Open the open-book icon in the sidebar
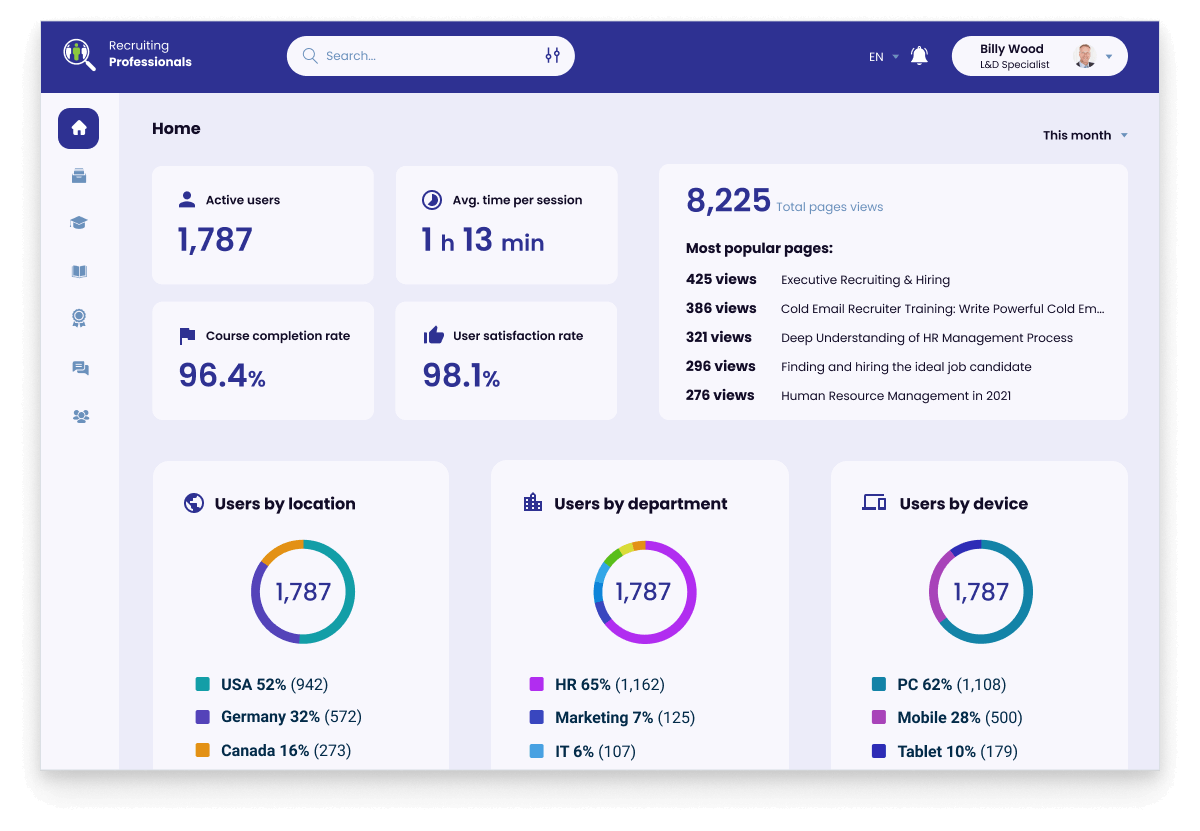This screenshot has height=831, width=1200. (x=79, y=271)
